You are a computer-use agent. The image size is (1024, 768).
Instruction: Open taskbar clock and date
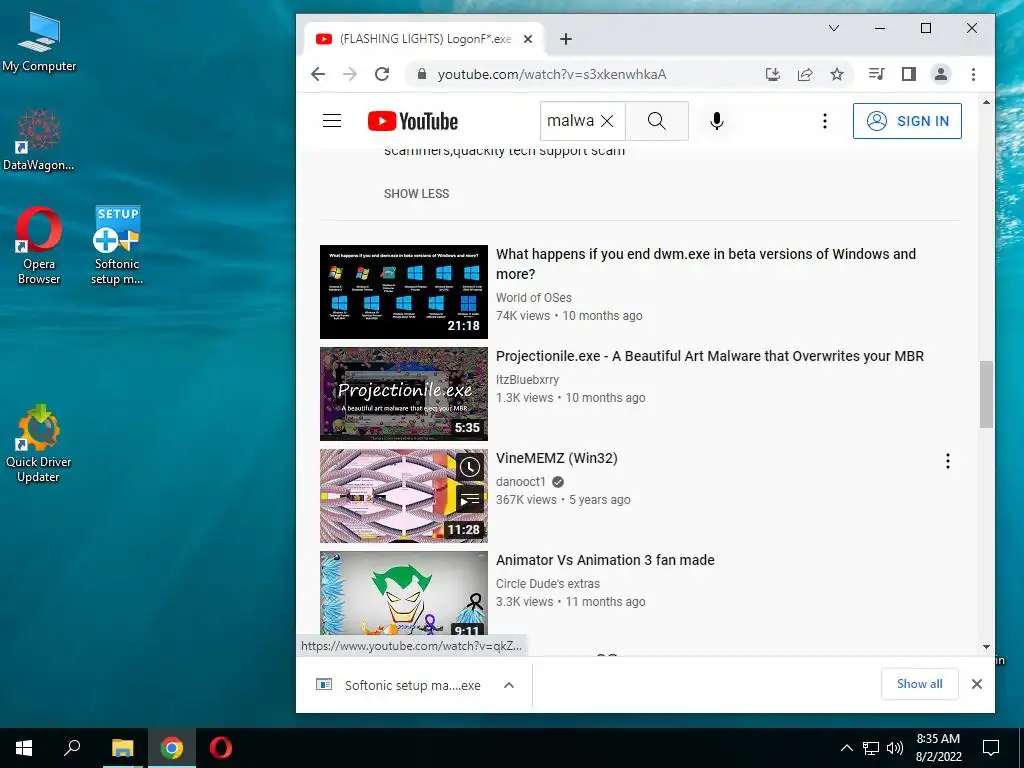pos(938,748)
